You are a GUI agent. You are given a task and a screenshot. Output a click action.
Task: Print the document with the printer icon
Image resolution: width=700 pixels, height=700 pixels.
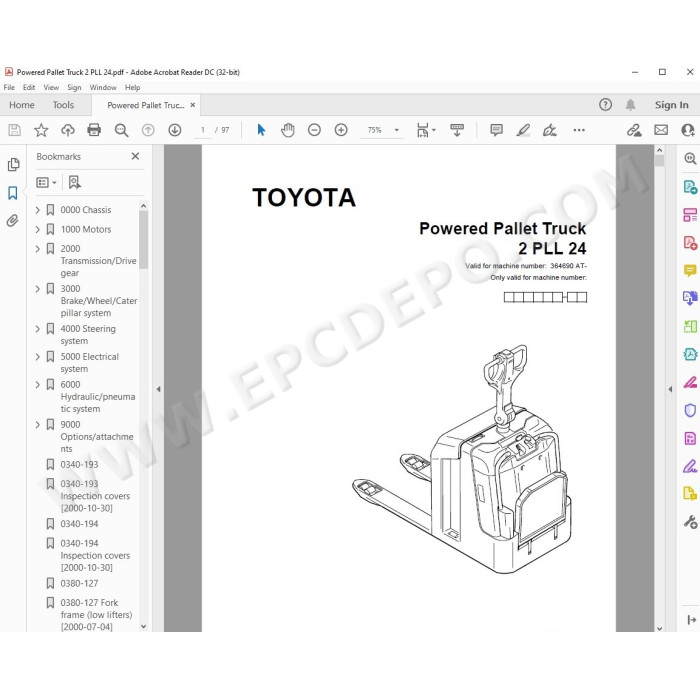[94, 130]
